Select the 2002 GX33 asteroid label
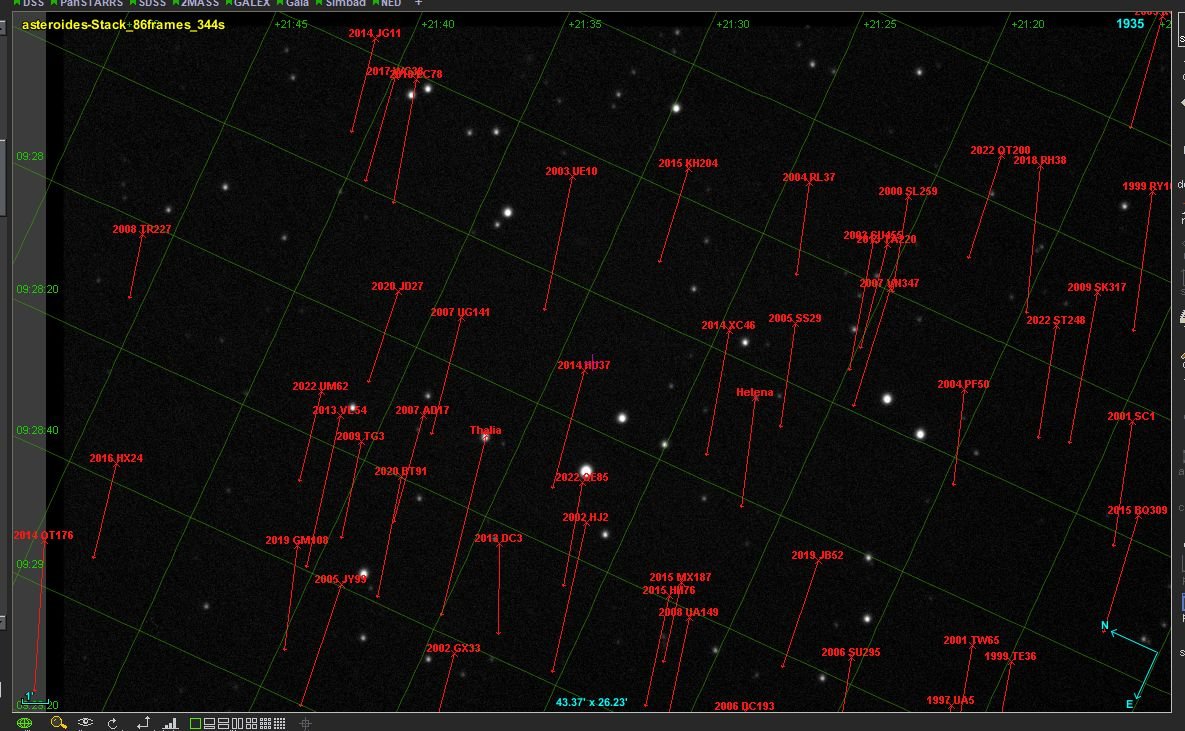This screenshot has height=731, width=1185. pyautogui.click(x=453, y=649)
